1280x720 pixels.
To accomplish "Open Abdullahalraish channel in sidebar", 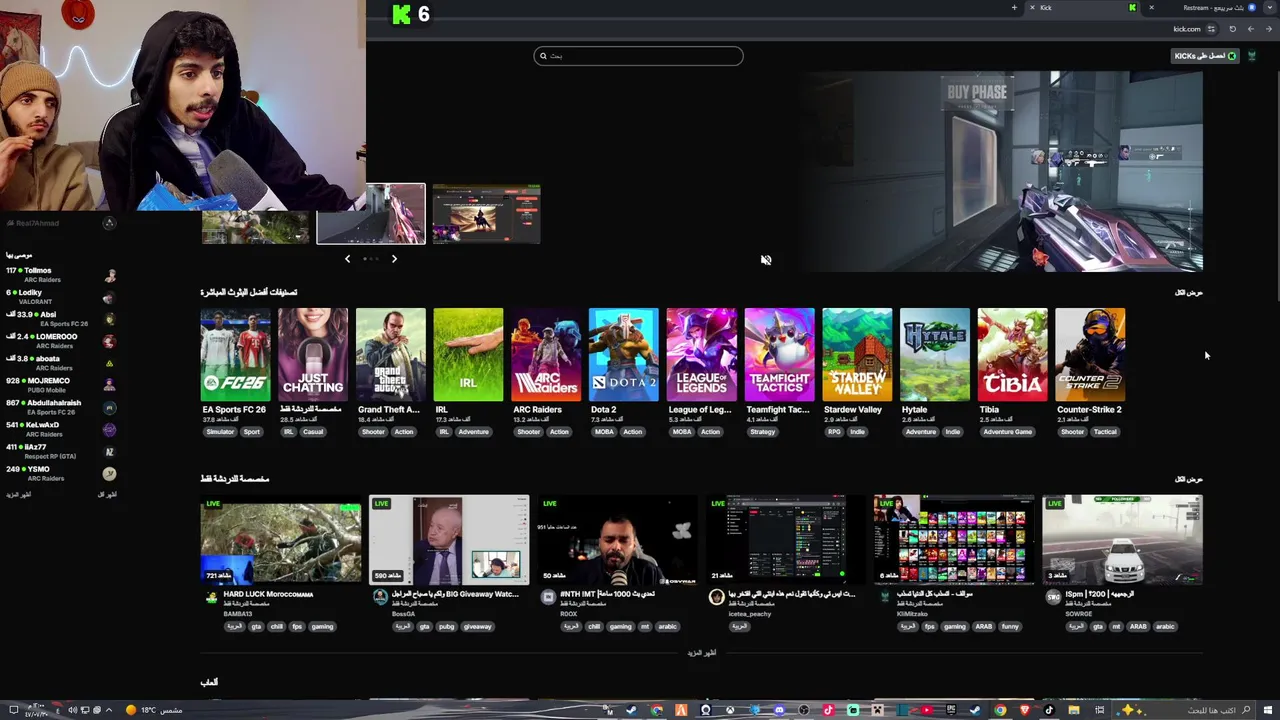I will (60, 407).
